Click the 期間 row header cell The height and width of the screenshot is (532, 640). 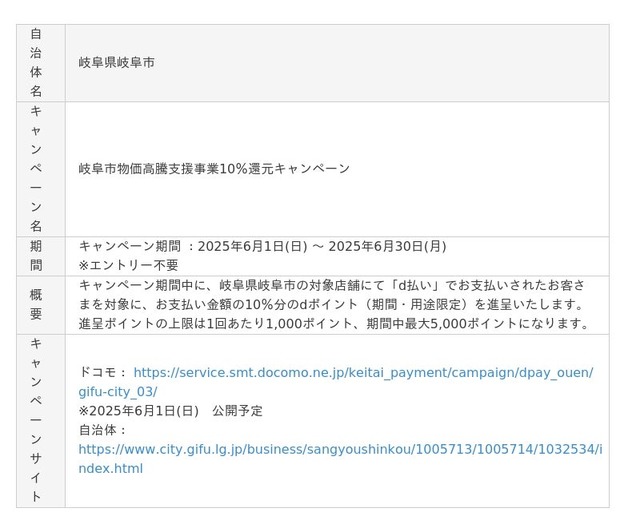pyautogui.click(x=41, y=256)
